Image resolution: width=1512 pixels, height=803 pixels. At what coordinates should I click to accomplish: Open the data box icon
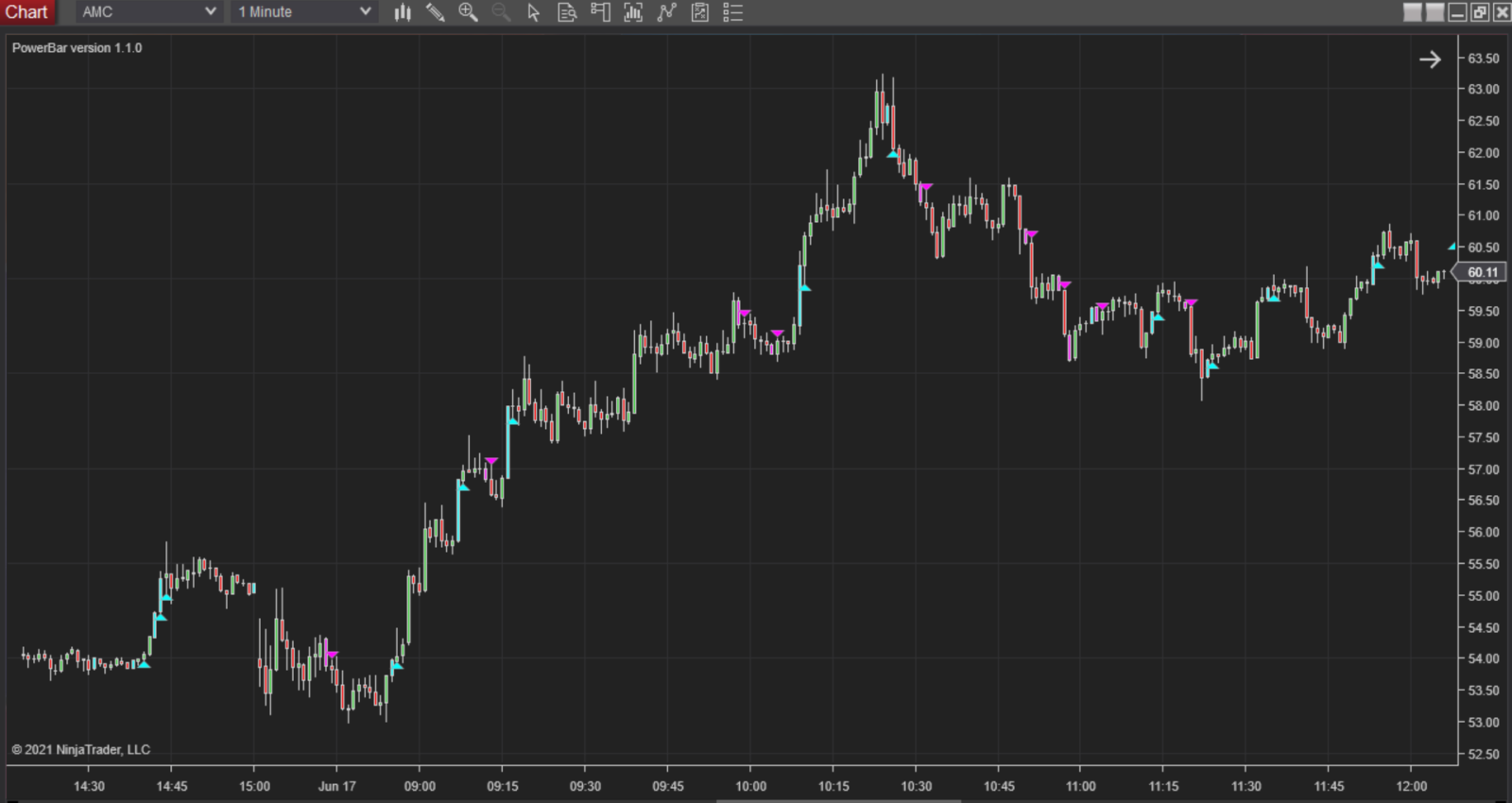point(567,12)
